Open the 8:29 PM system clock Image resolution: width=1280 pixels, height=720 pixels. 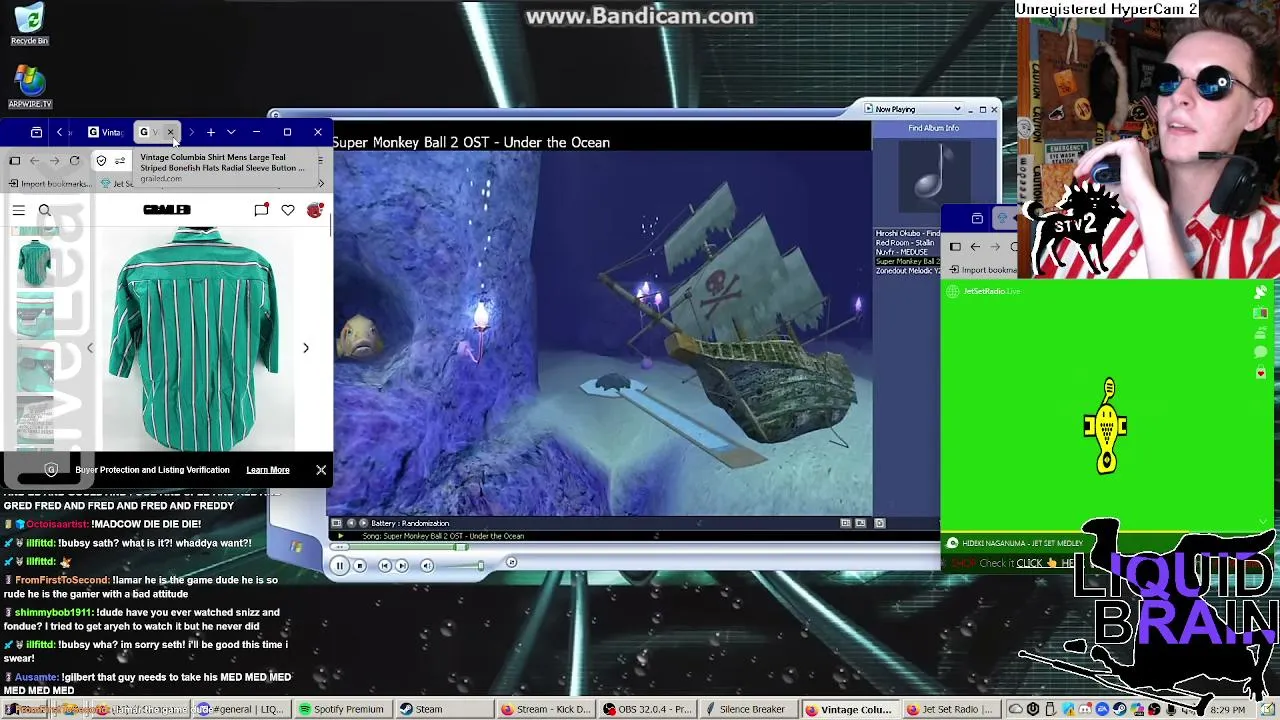[1227, 710]
